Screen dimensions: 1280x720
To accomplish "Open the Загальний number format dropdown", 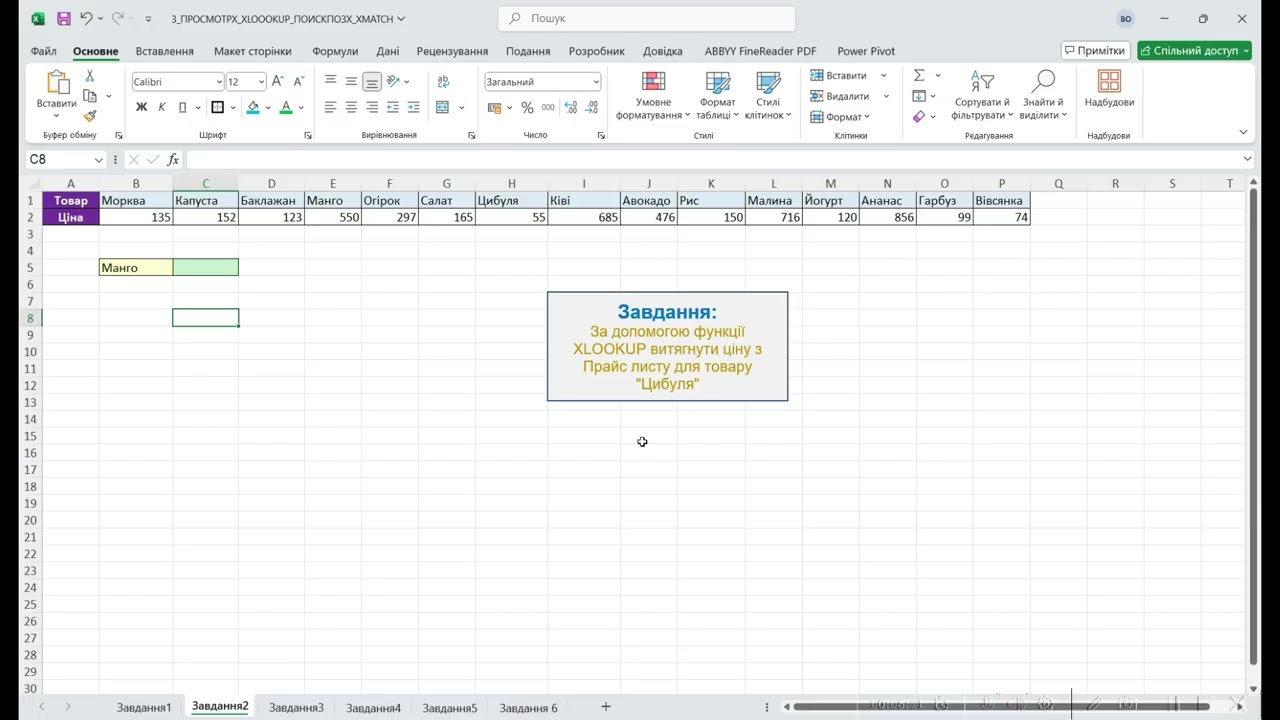I will pyautogui.click(x=596, y=82).
